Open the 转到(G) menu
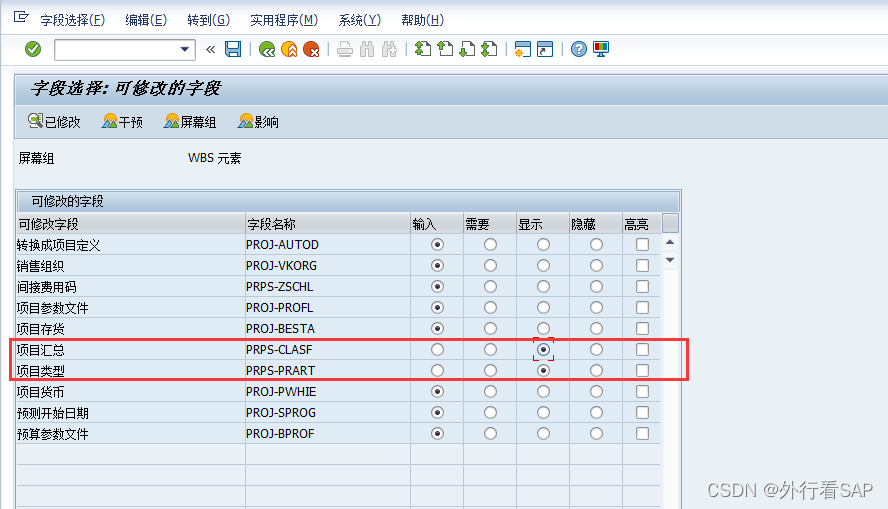888x509 pixels. [x=208, y=20]
